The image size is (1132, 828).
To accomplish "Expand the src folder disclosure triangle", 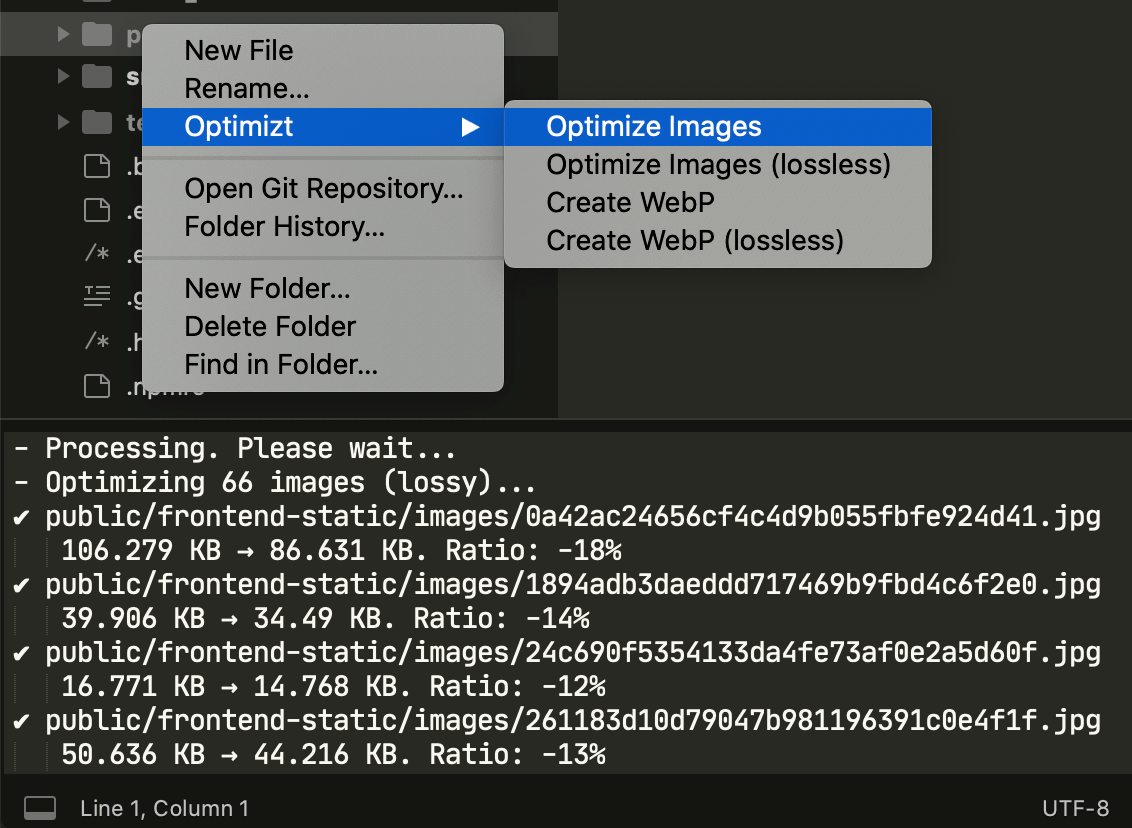I will pyautogui.click(x=63, y=76).
